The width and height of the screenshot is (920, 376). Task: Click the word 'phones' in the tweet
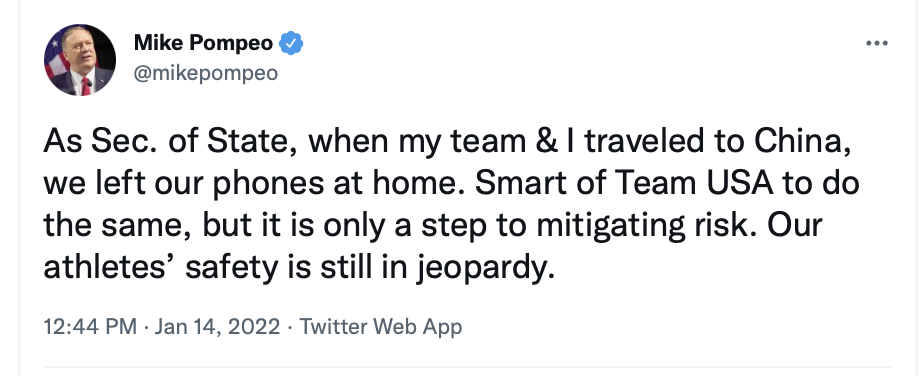(x=268, y=185)
